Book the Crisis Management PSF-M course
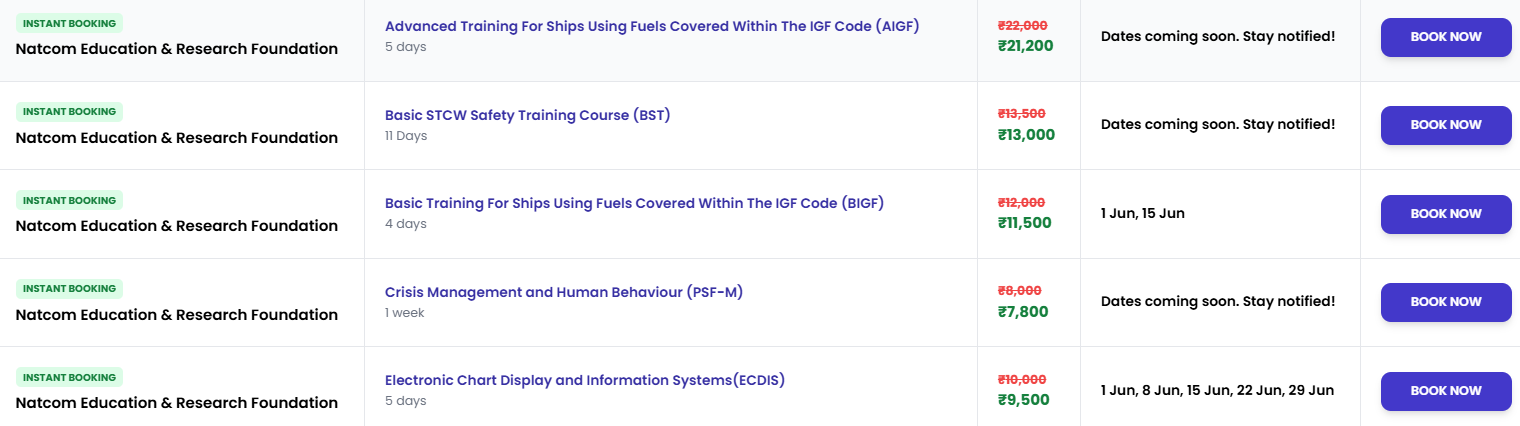The height and width of the screenshot is (426, 1520). [1446, 302]
